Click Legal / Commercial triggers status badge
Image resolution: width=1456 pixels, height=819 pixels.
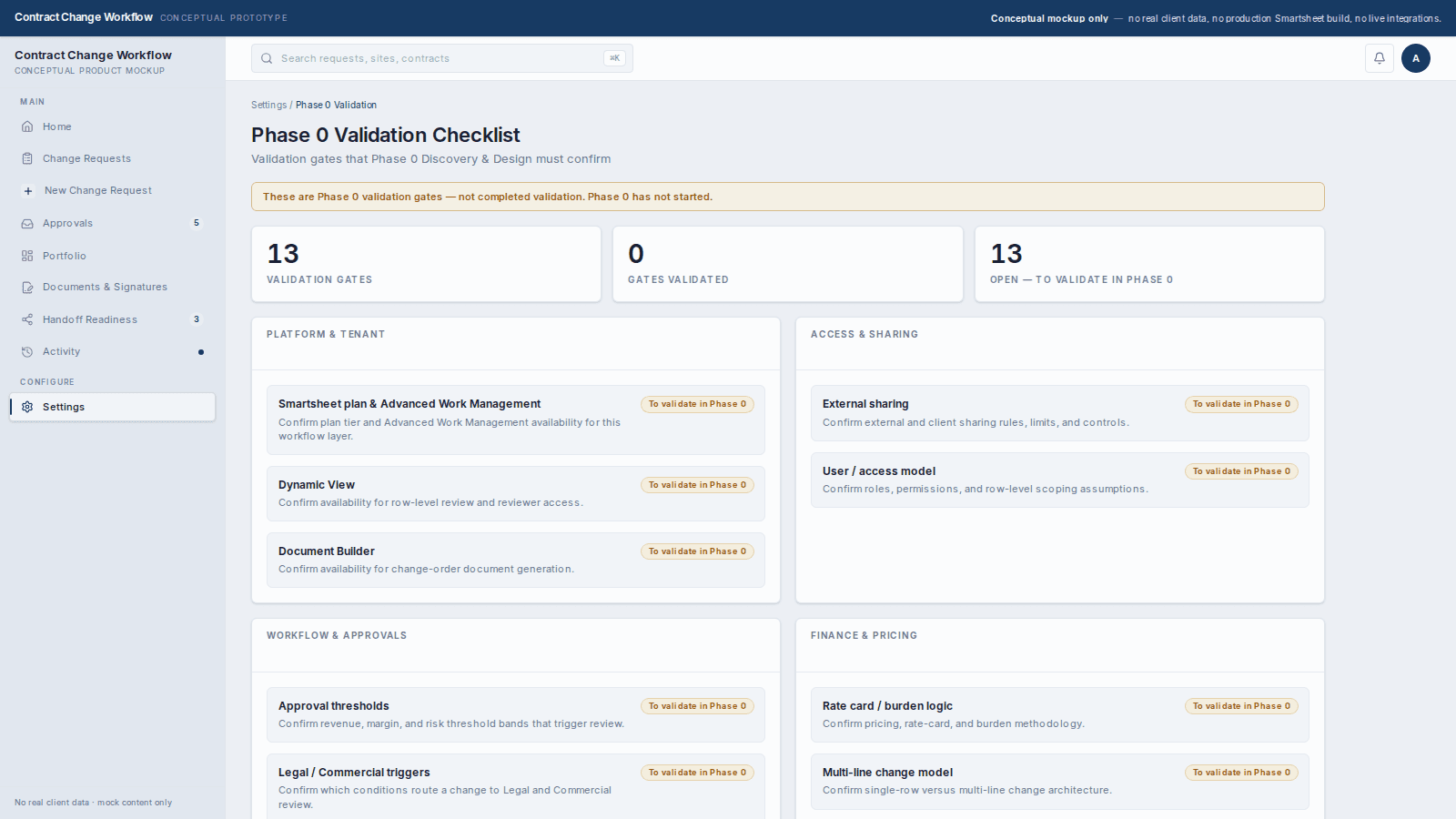coord(697,773)
